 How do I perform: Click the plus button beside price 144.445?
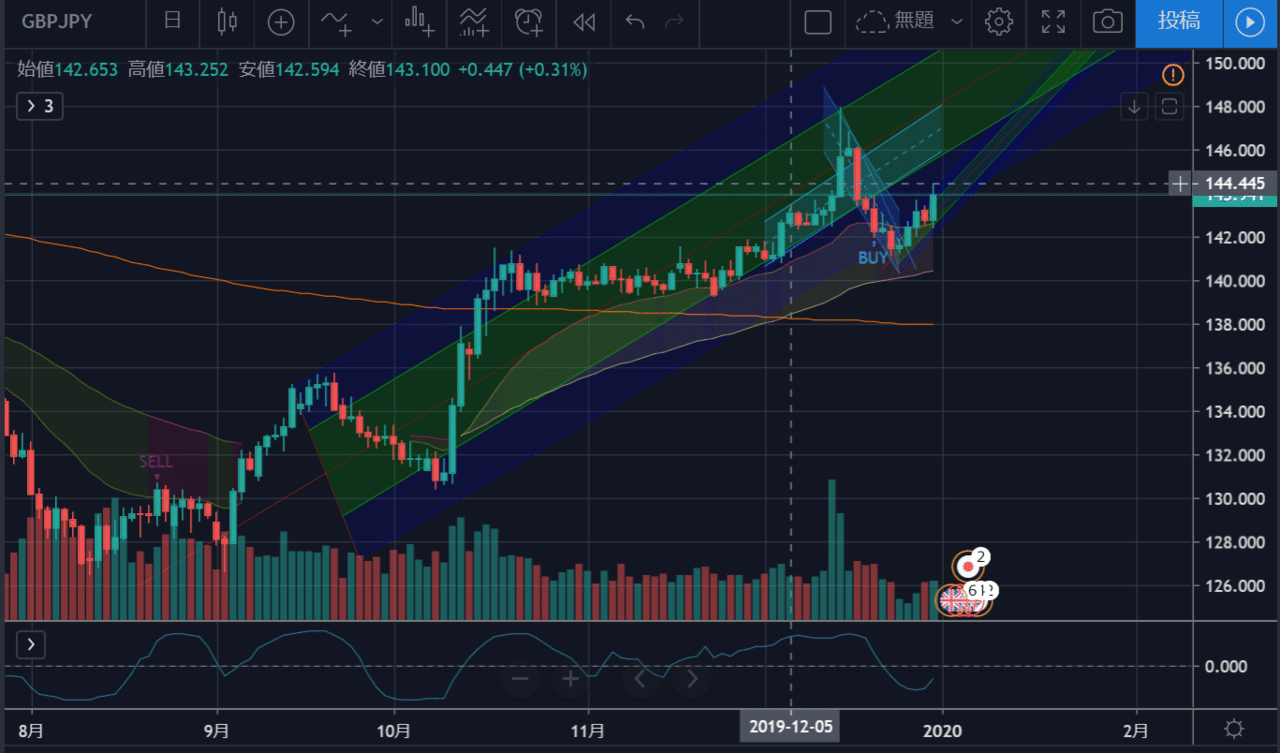click(1180, 183)
